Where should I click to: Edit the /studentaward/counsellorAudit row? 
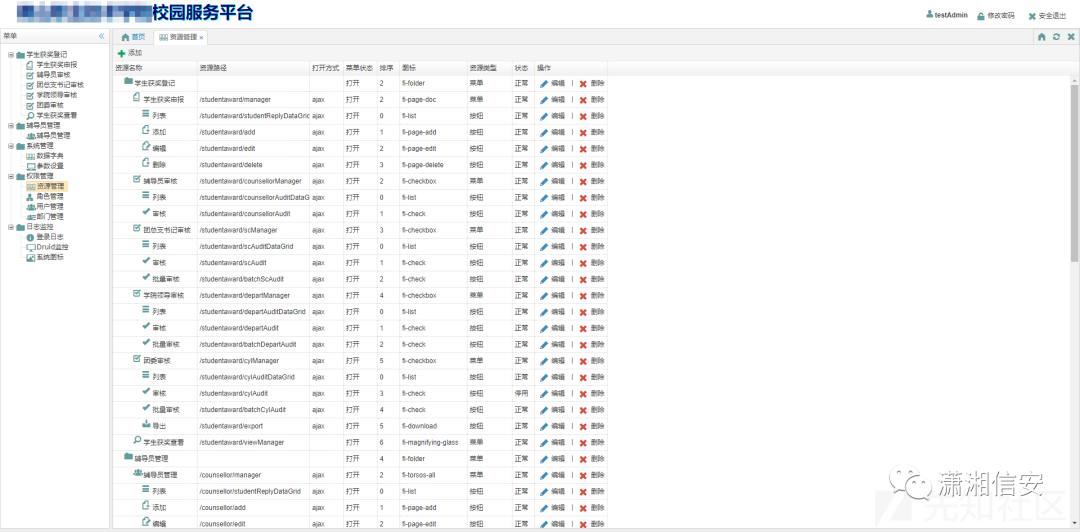(552, 214)
